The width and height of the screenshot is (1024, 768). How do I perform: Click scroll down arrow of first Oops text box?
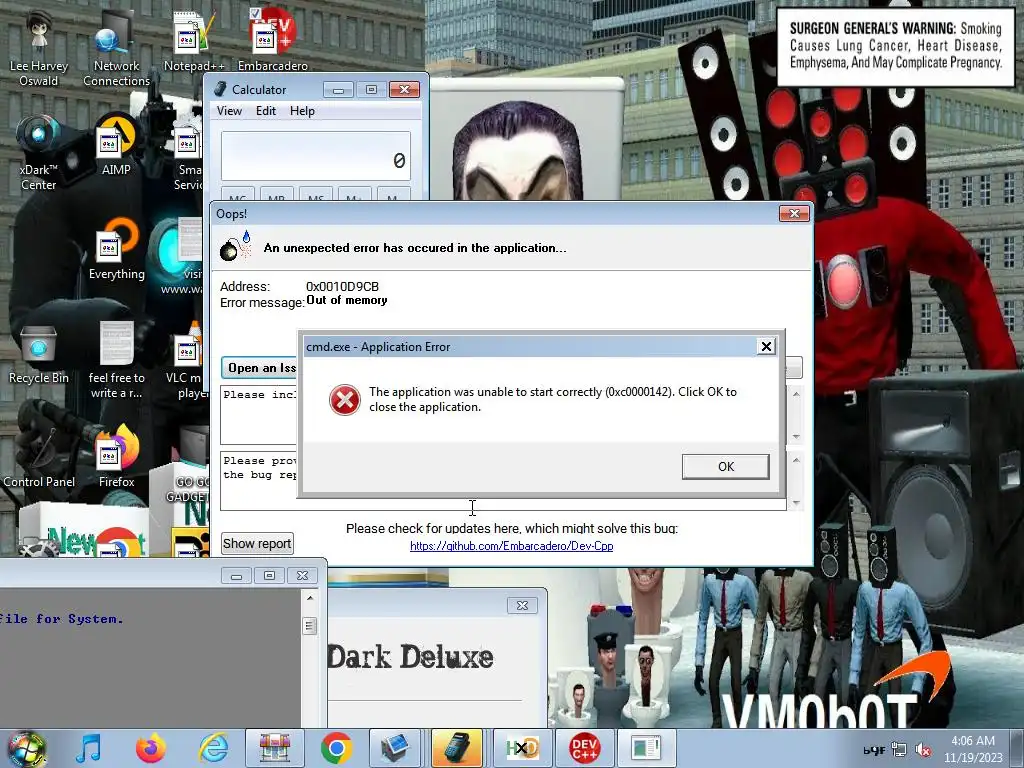[x=796, y=436]
